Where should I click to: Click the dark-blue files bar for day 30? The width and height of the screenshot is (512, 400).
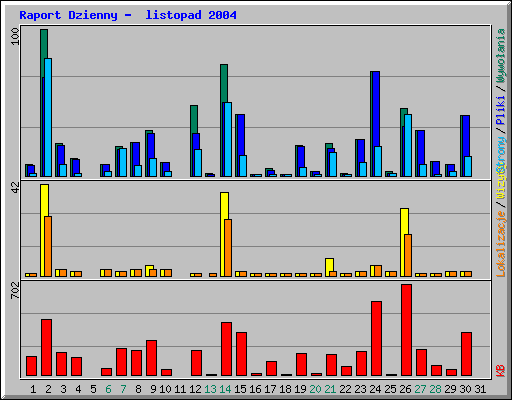point(466,136)
